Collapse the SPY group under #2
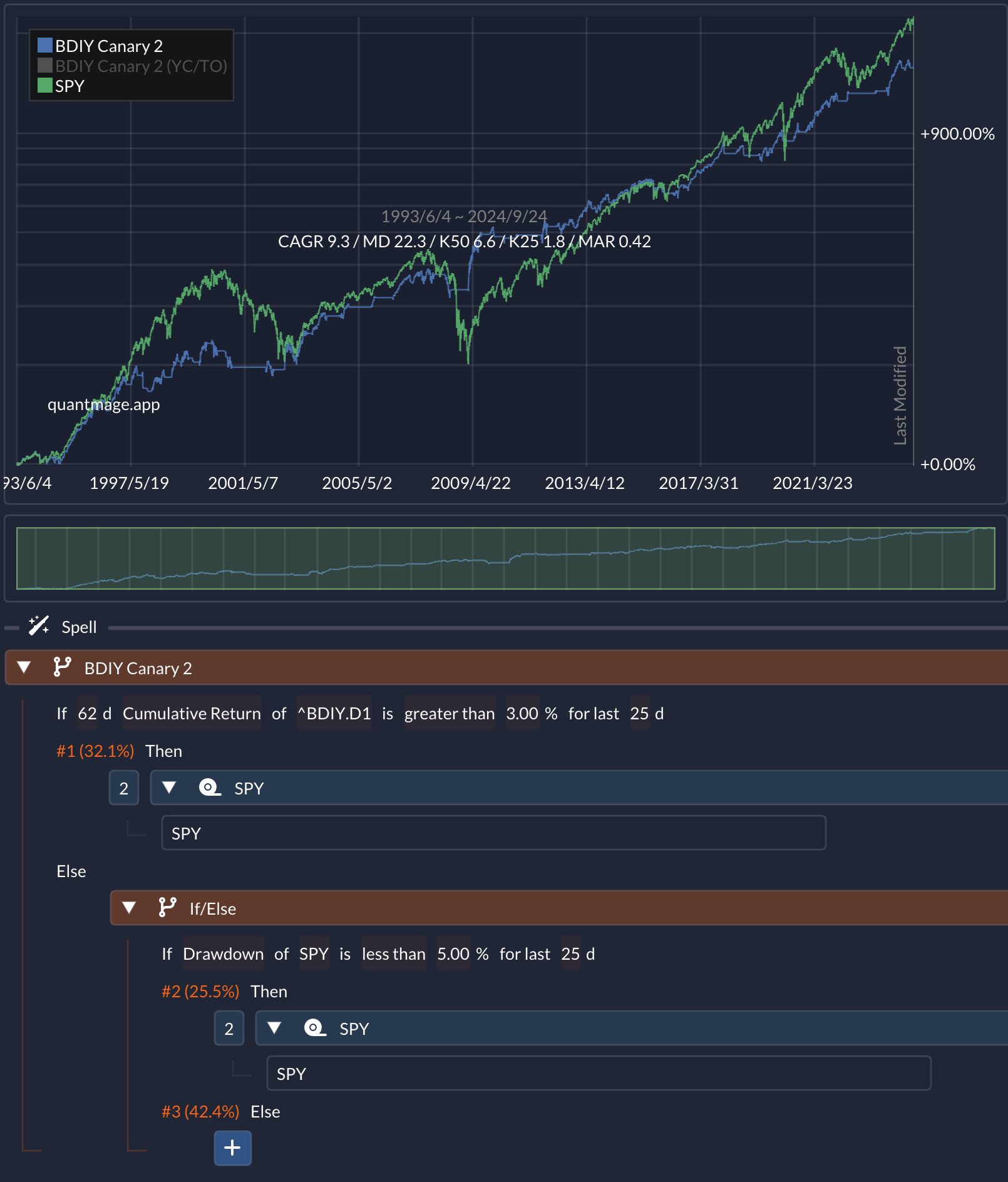 274,1028
